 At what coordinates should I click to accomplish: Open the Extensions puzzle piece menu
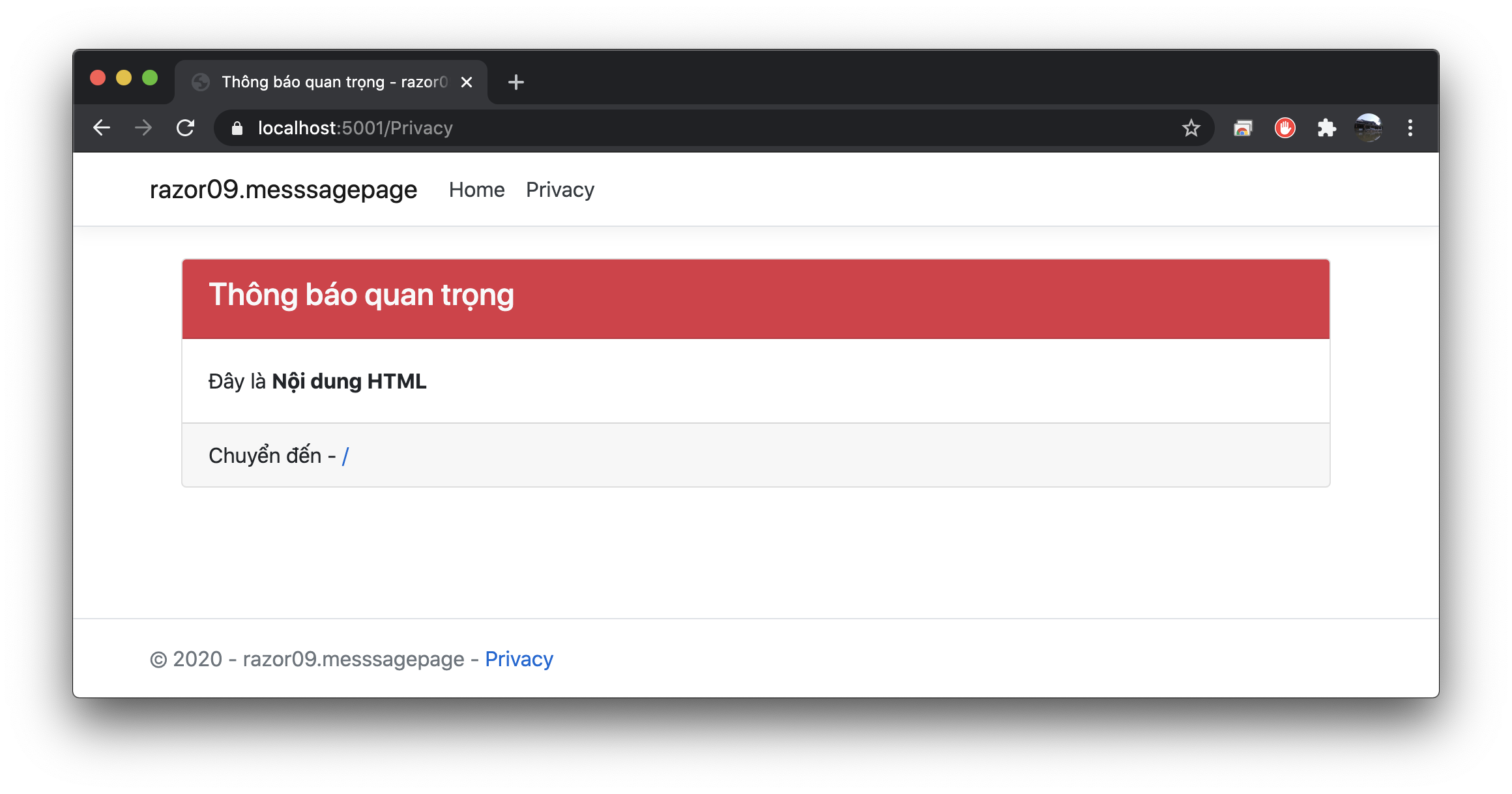(x=1326, y=128)
